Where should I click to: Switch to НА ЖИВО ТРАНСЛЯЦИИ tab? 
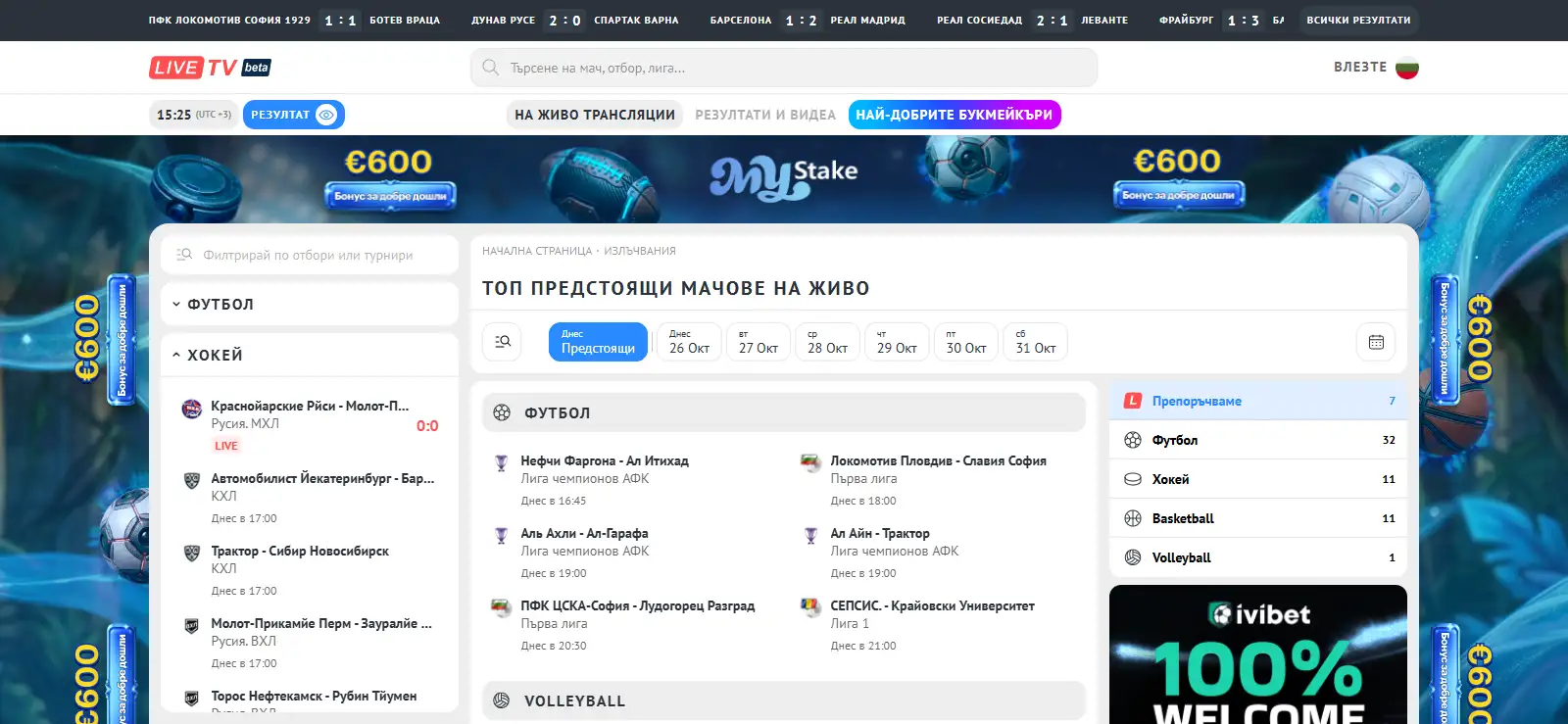tap(595, 115)
